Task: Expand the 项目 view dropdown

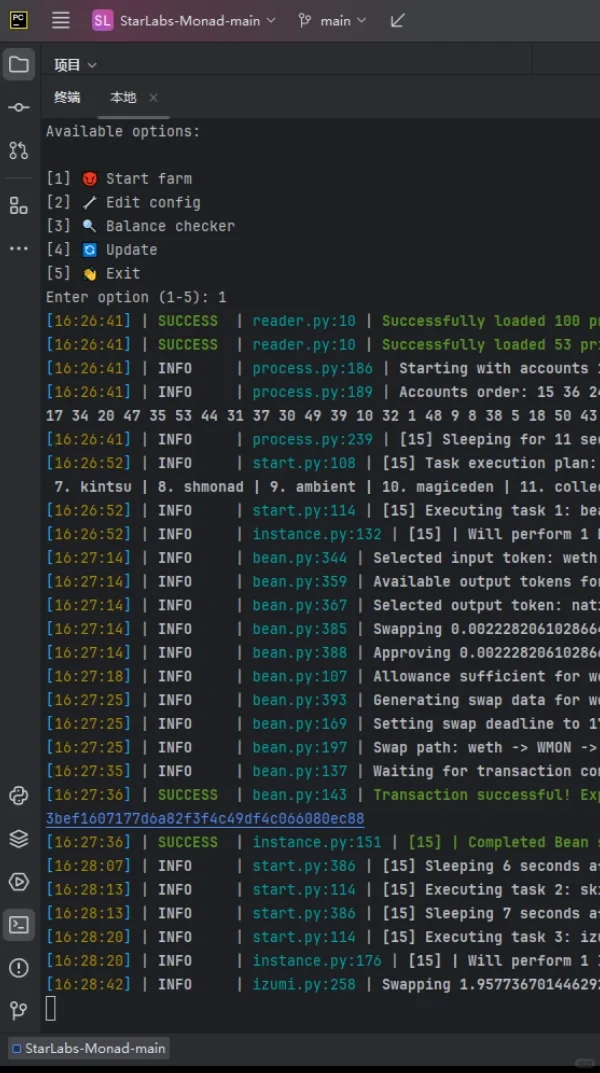Action: coord(75,65)
